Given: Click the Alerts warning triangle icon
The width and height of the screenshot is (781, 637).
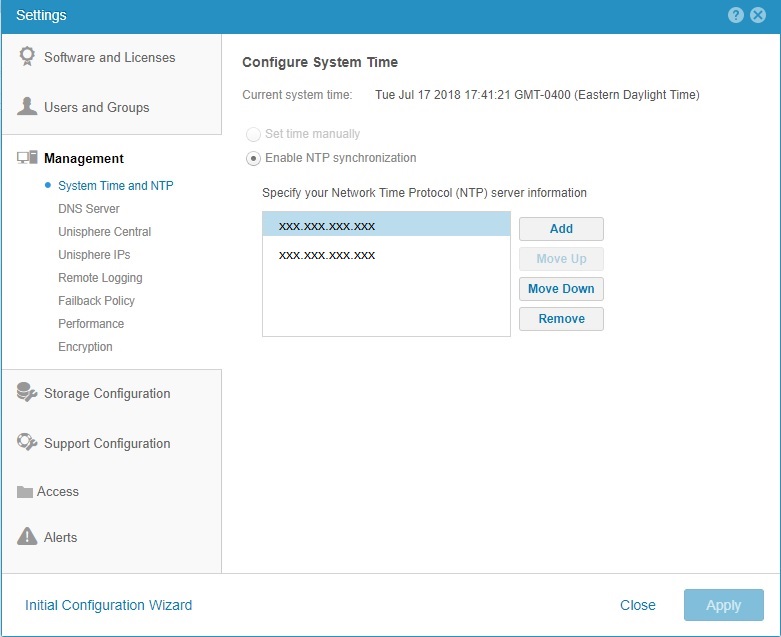Looking at the screenshot, I should coord(27,537).
